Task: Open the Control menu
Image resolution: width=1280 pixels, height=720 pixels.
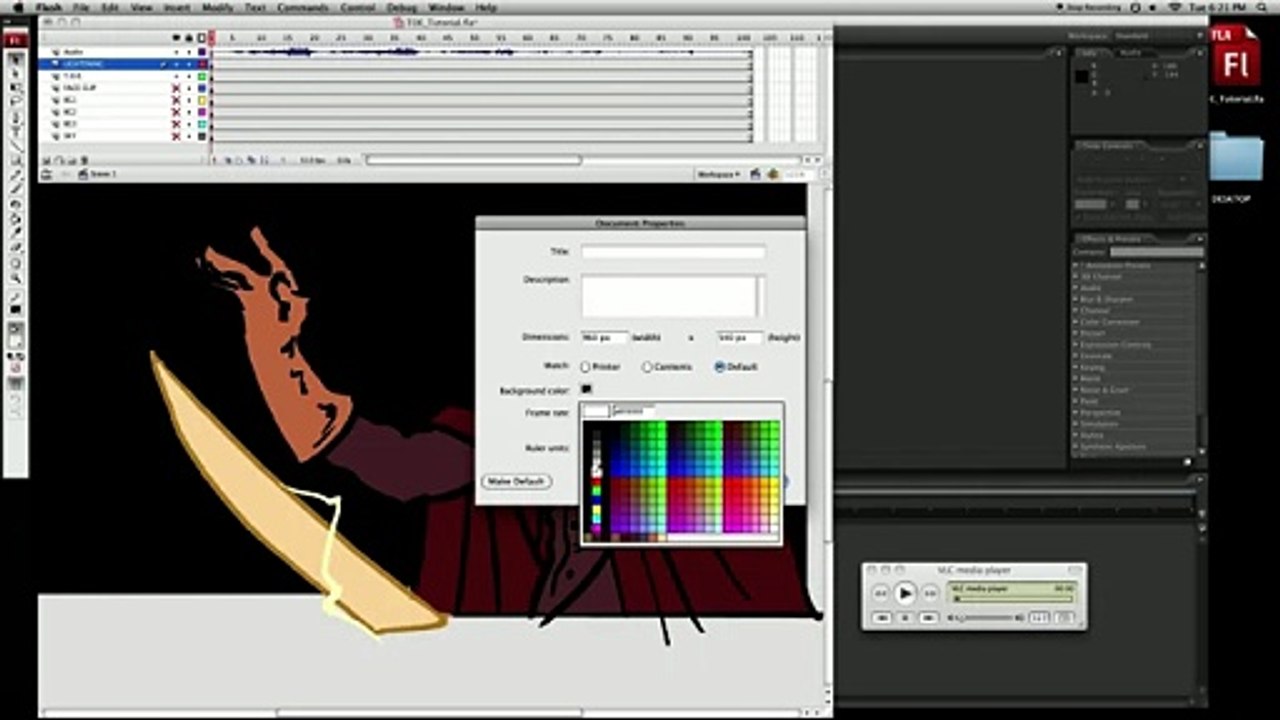Action: [x=357, y=7]
